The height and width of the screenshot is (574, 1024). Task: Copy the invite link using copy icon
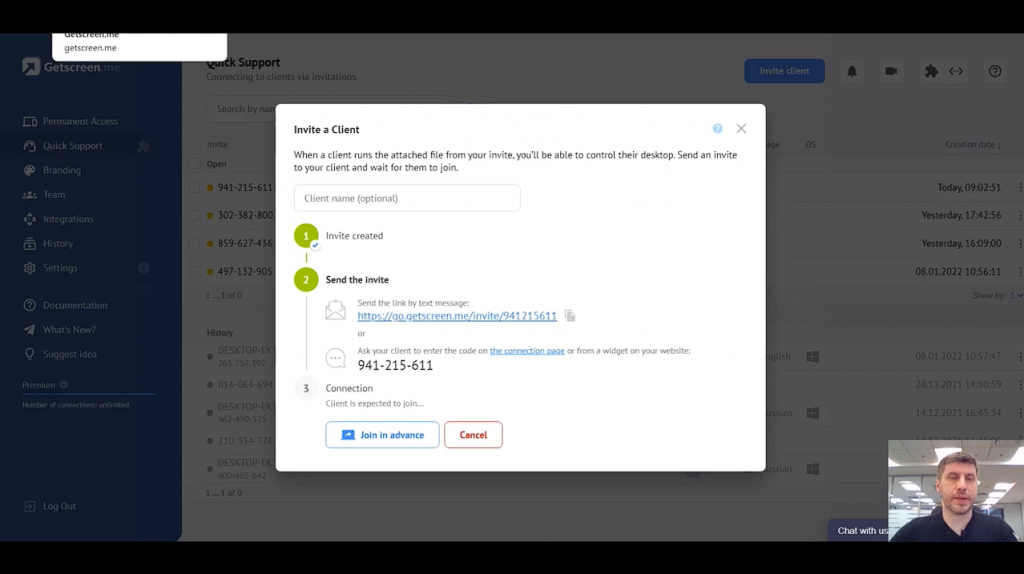[x=569, y=316]
